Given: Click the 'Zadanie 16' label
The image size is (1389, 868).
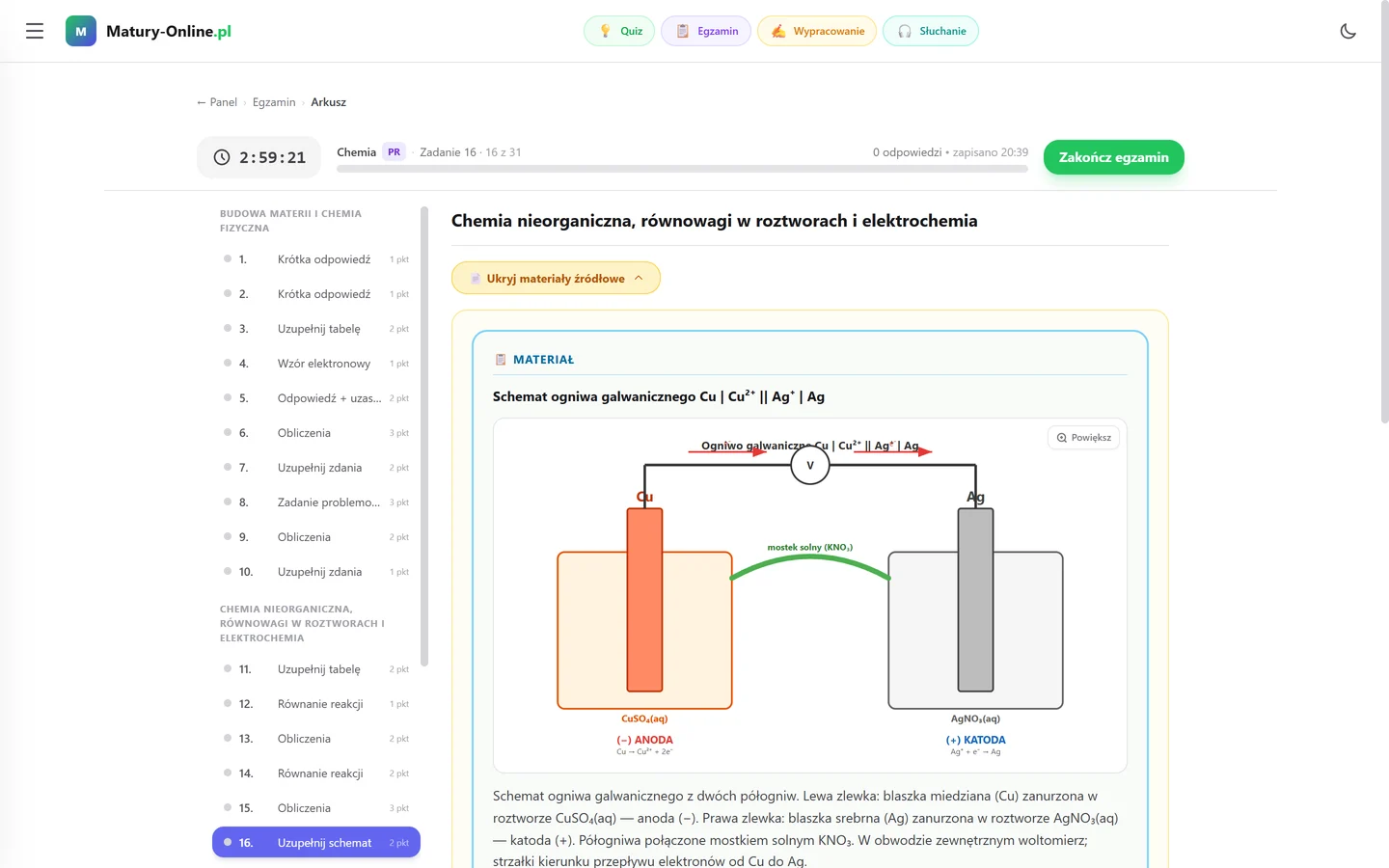Looking at the screenshot, I should pyautogui.click(x=448, y=152).
